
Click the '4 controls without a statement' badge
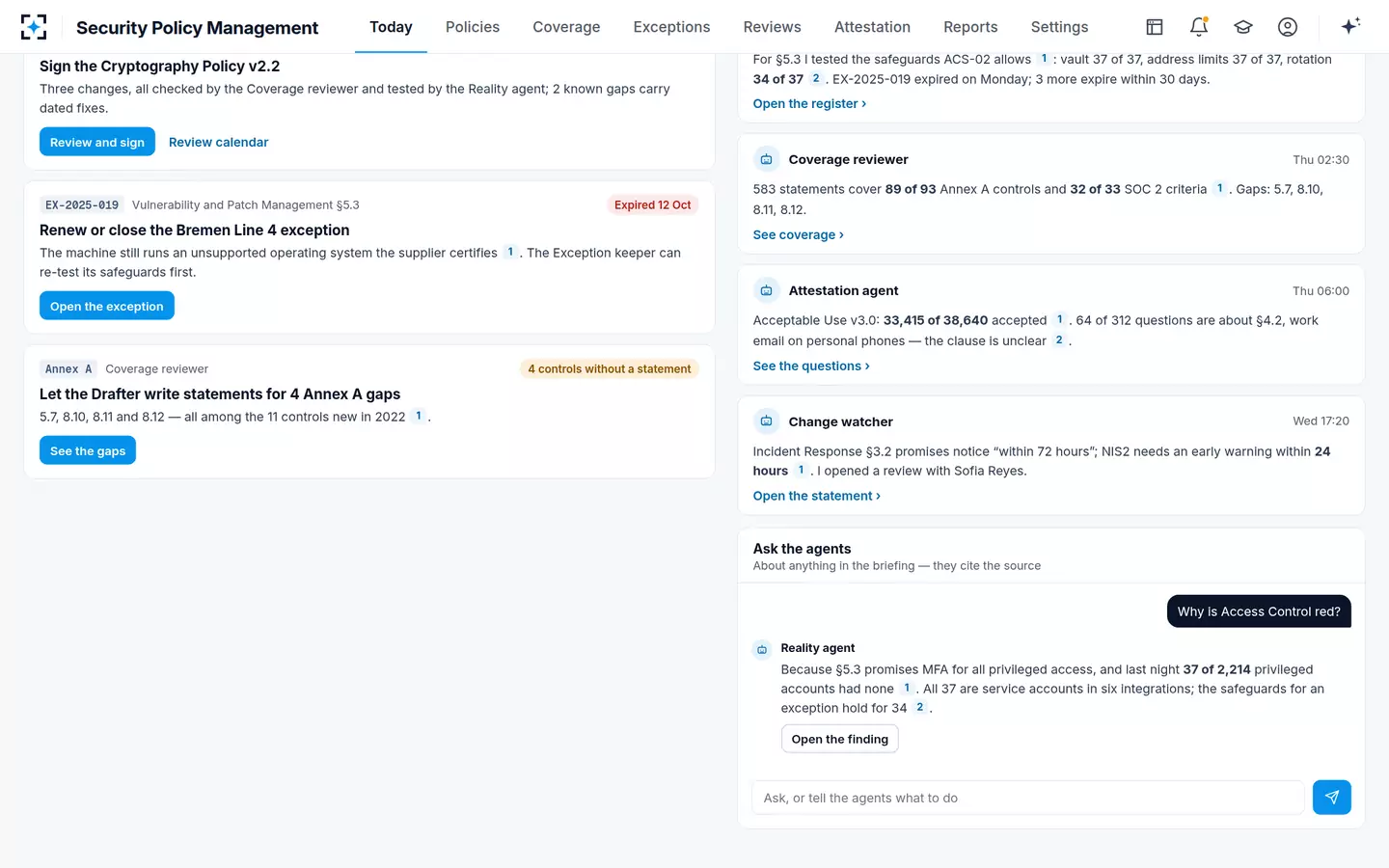[x=610, y=369]
